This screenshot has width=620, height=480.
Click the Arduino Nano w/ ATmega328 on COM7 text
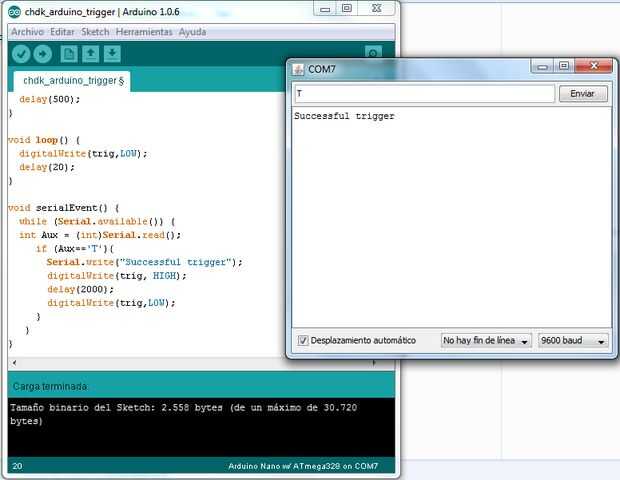pos(303,466)
